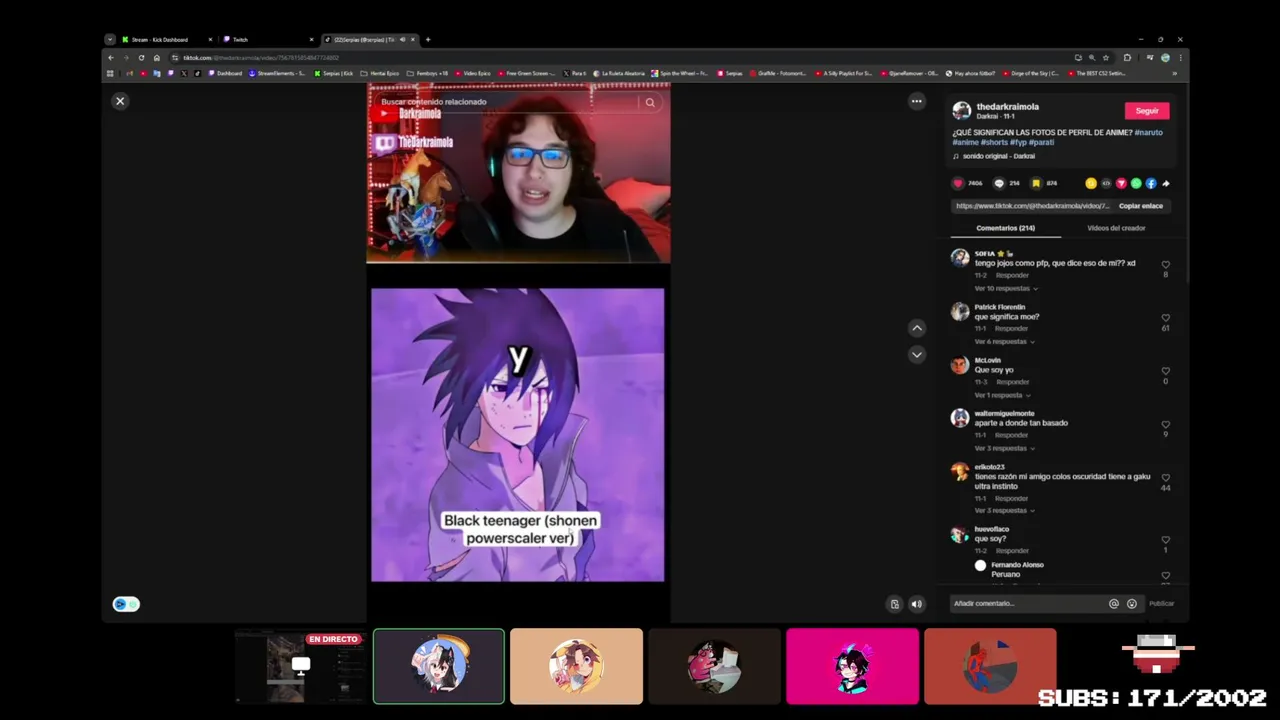Like erikoto23's comment heart
This screenshot has height=720, width=1280.
coord(1165,478)
